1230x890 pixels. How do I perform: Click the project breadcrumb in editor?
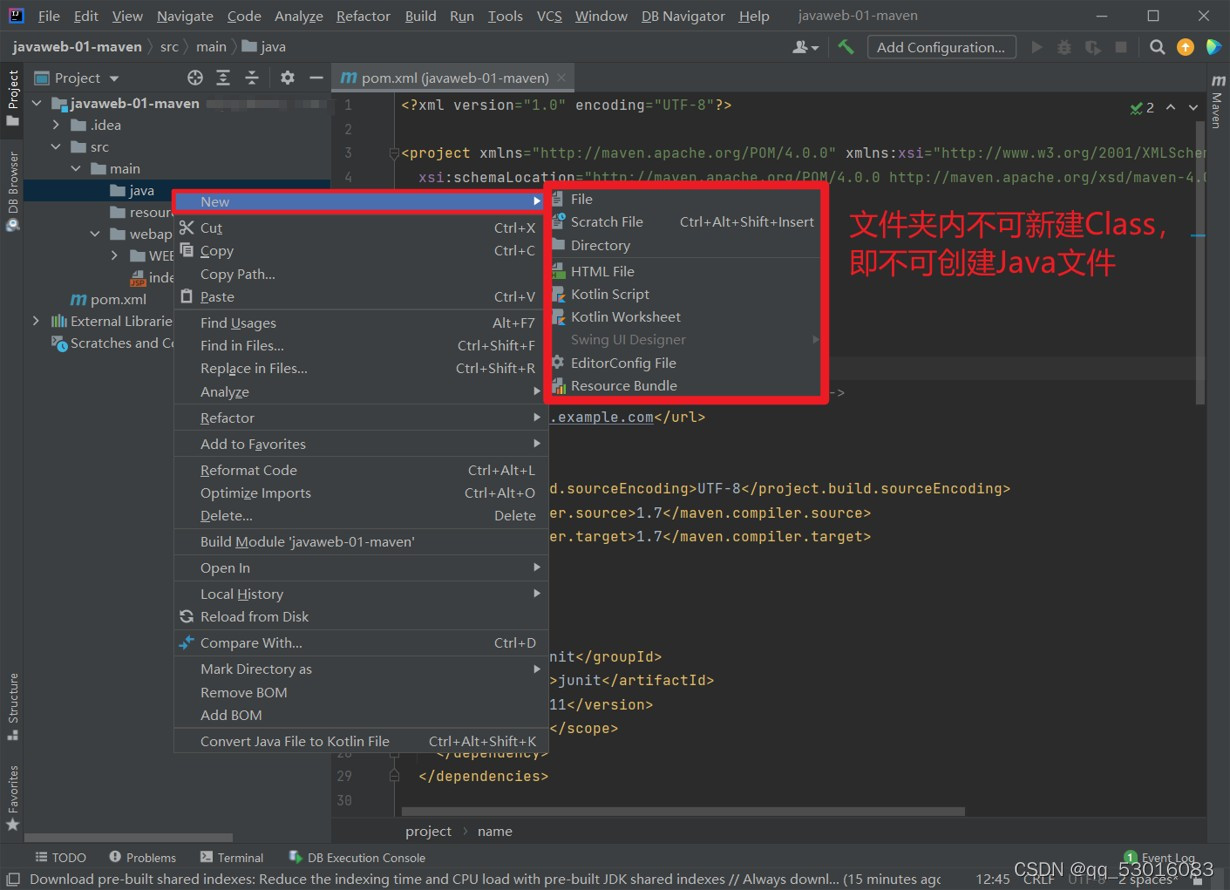click(428, 831)
